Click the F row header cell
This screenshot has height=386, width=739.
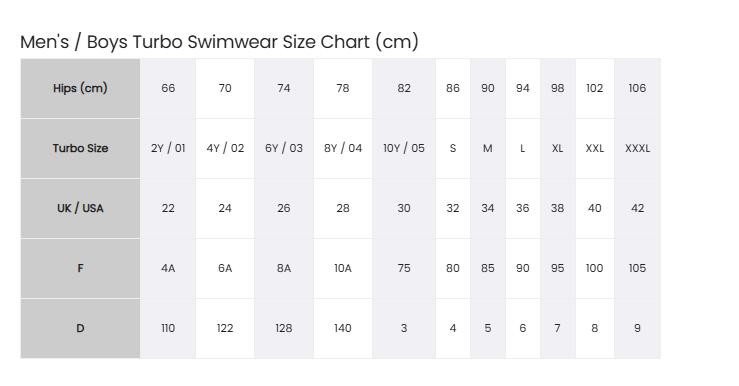[x=80, y=268]
